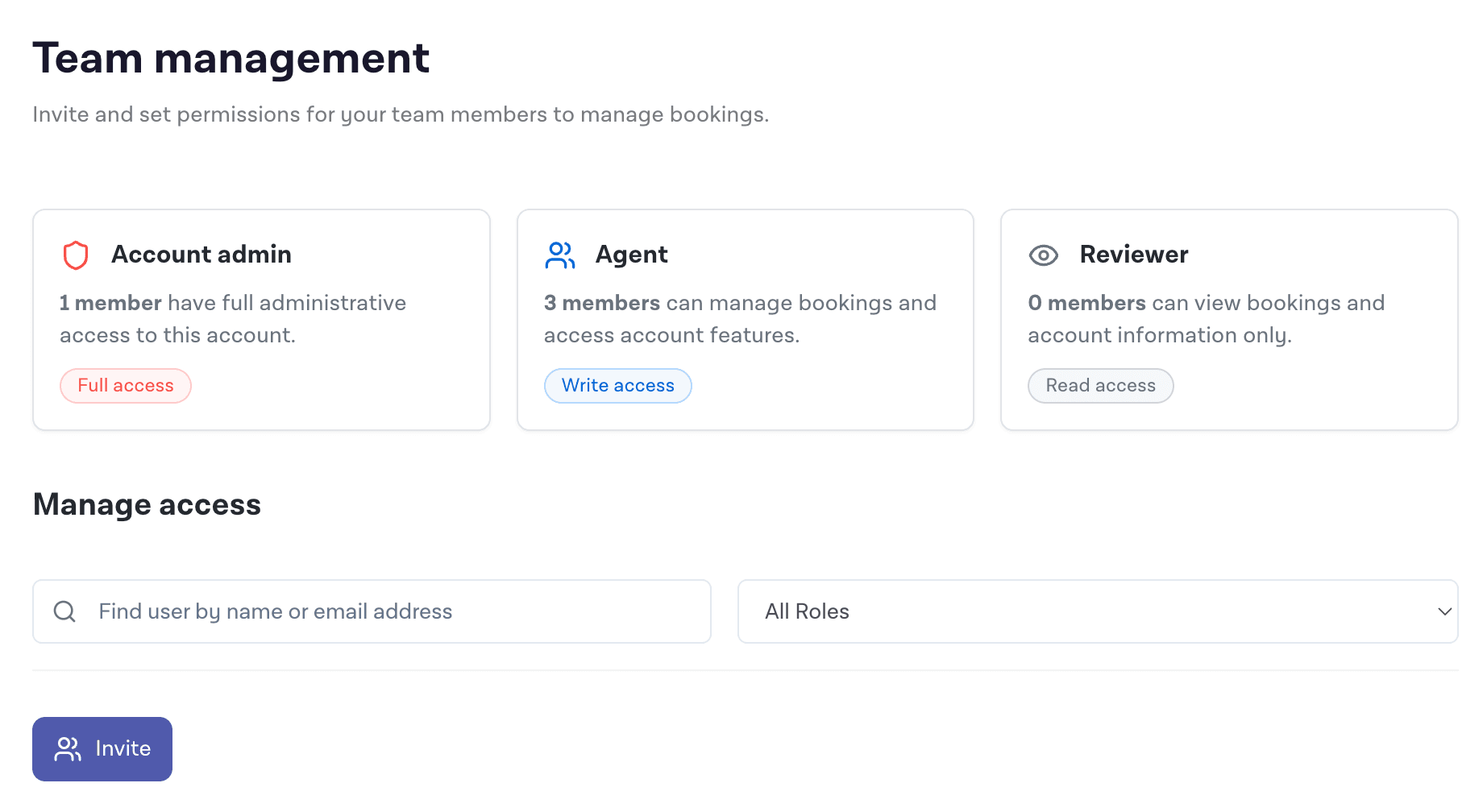
Task: Click the person icon inside the Invite button
Action: pos(68,748)
